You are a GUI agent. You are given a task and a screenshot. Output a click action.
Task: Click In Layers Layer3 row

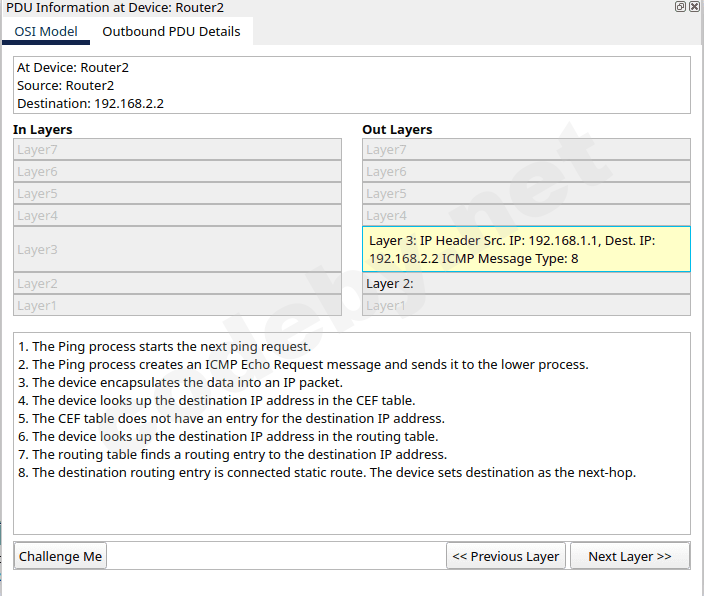tap(177, 249)
